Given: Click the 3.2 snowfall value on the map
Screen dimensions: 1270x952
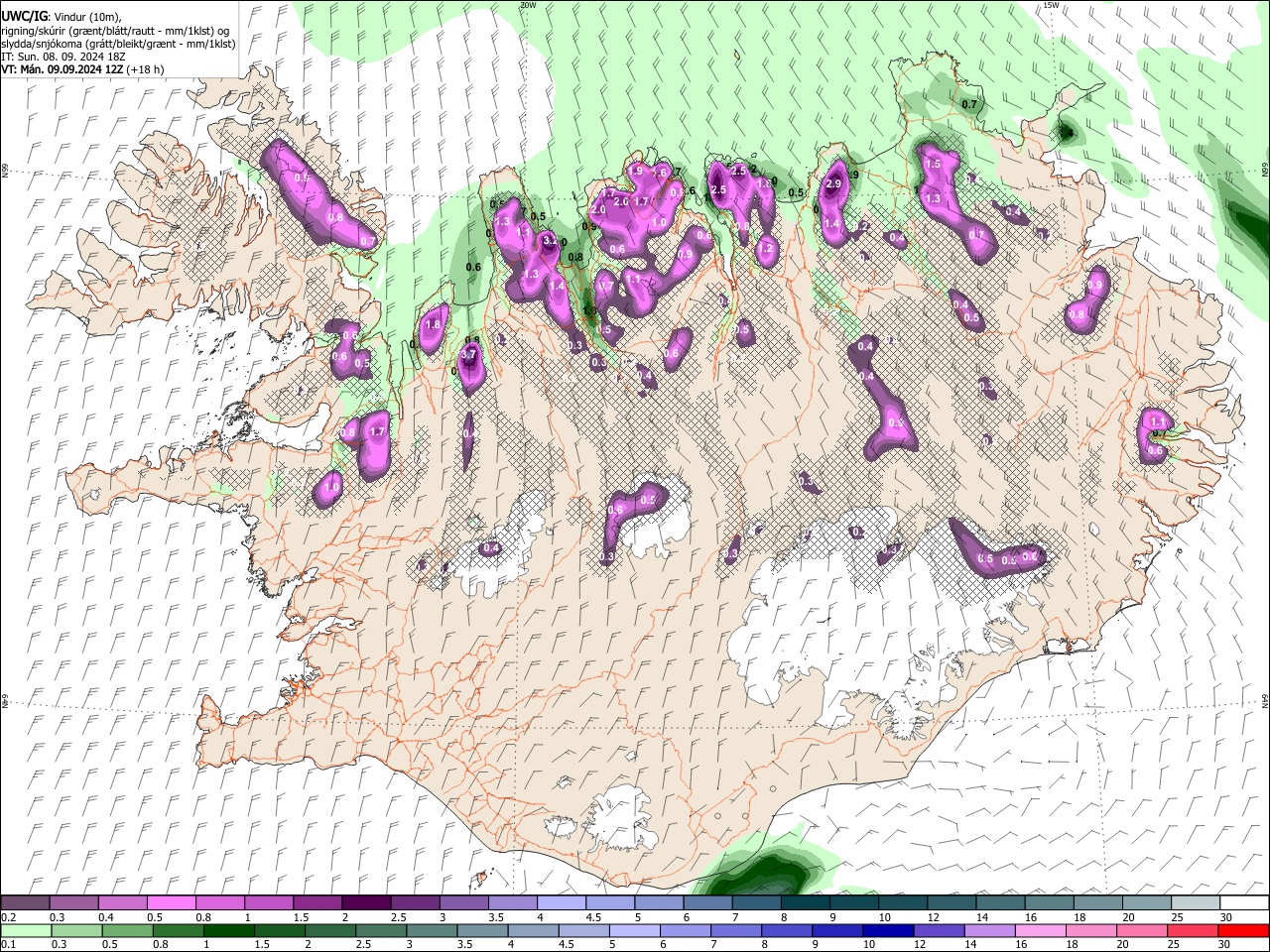Looking at the screenshot, I should click(551, 240).
